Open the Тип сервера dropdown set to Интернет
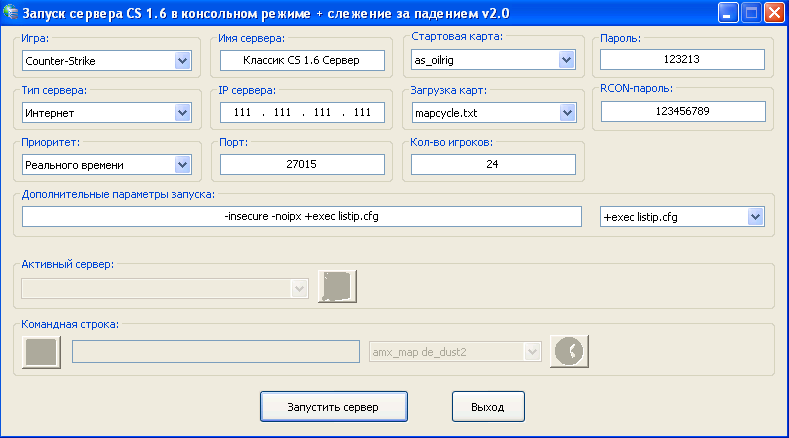Viewport: 789px width, 438px height. pyautogui.click(x=182, y=113)
